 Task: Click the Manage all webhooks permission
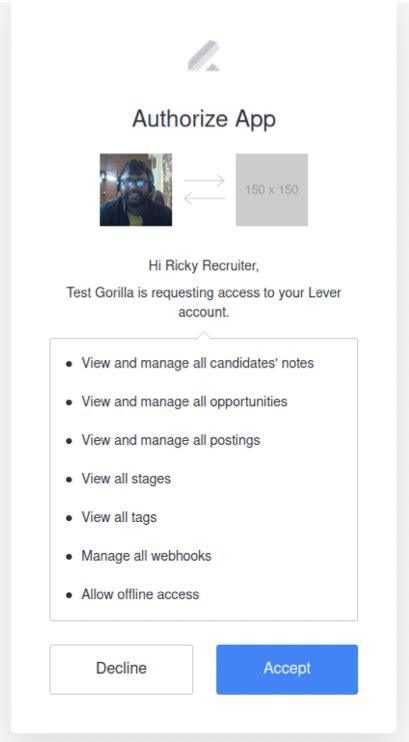(x=146, y=556)
